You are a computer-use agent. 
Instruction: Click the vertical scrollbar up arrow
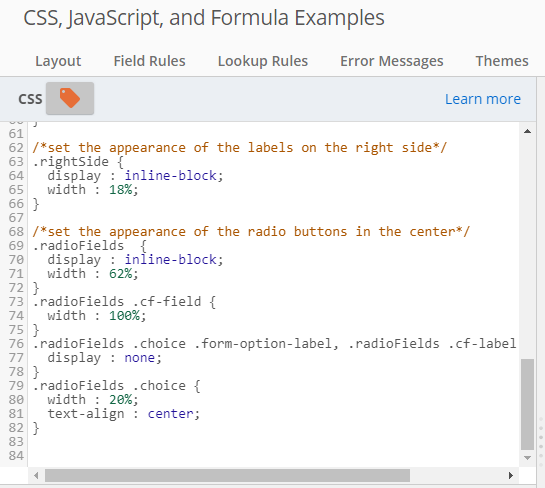pyautogui.click(x=527, y=131)
